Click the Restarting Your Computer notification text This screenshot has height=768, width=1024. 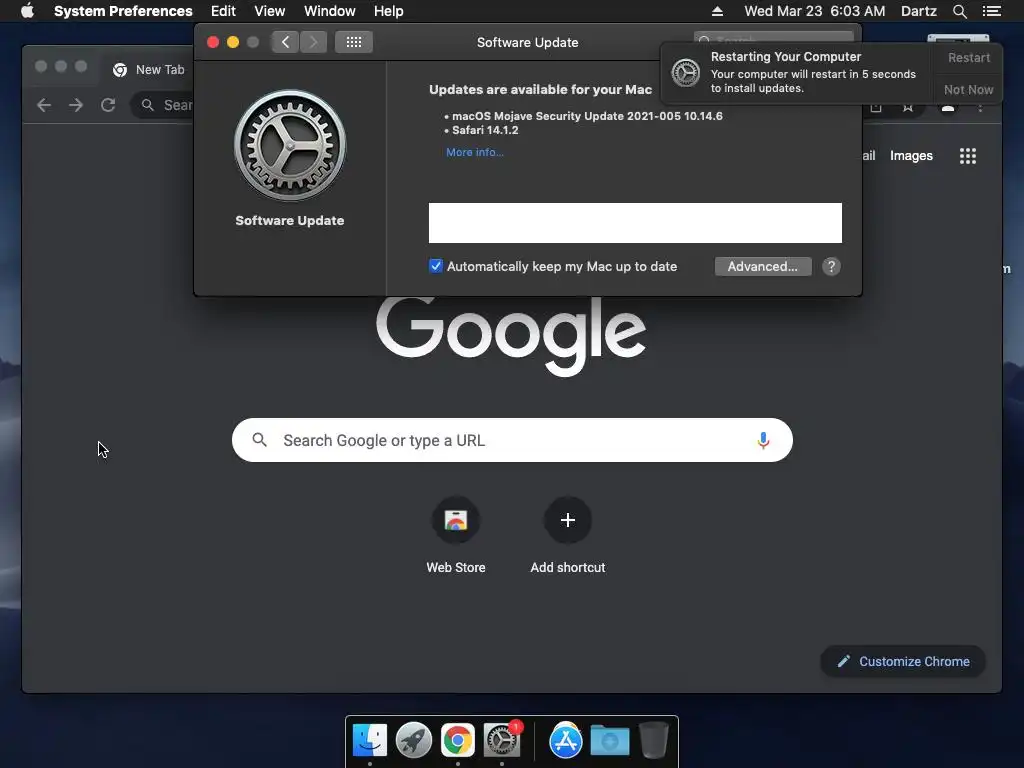pyautogui.click(x=786, y=57)
